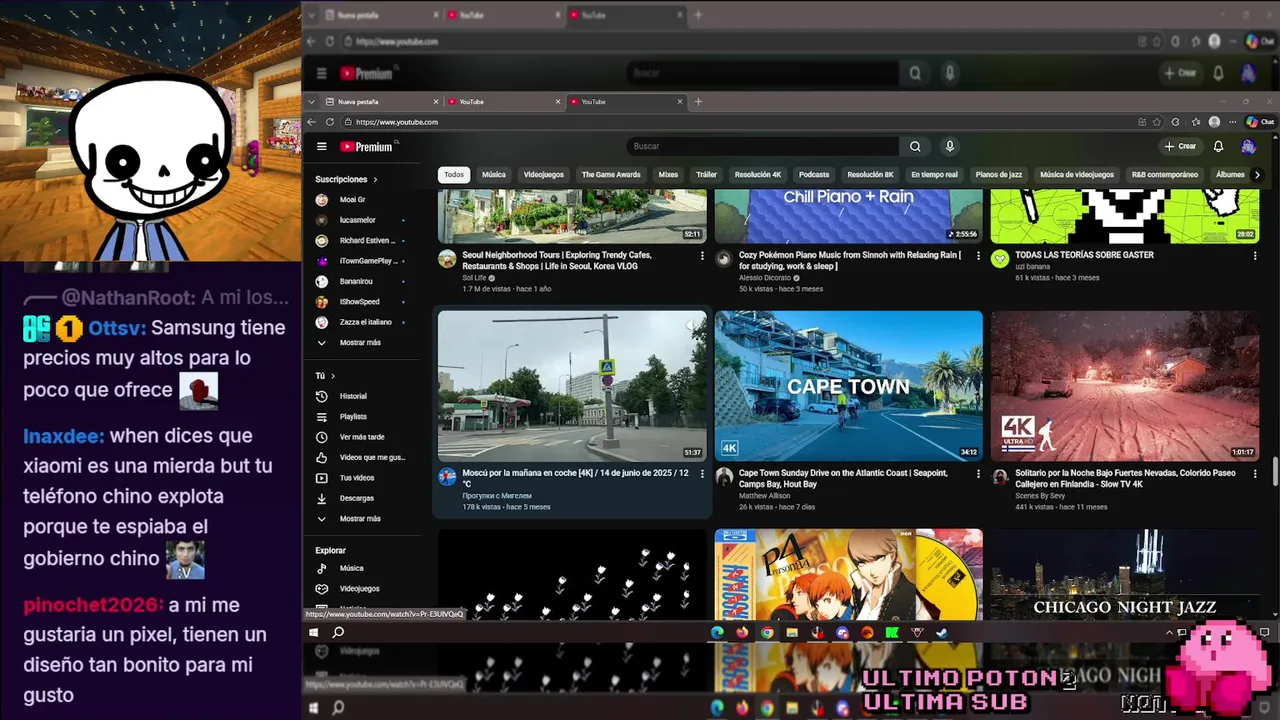Click the Crear button in the dimmed rear window

click(x=1181, y=73)
